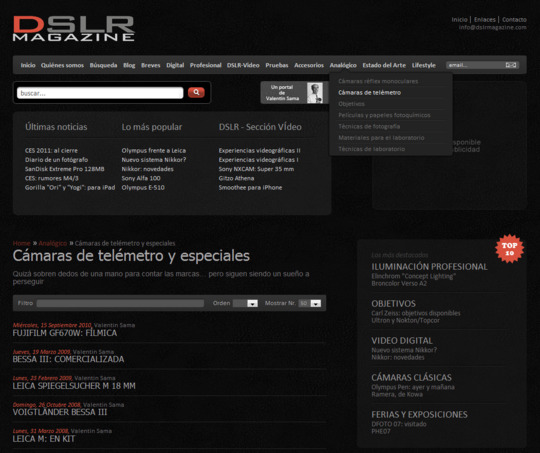This screenshot has height=453, width=540.
Task: Open ILUMINACIÓN PROFESIONAL top 10 heading
Action: tap(429, 267)
